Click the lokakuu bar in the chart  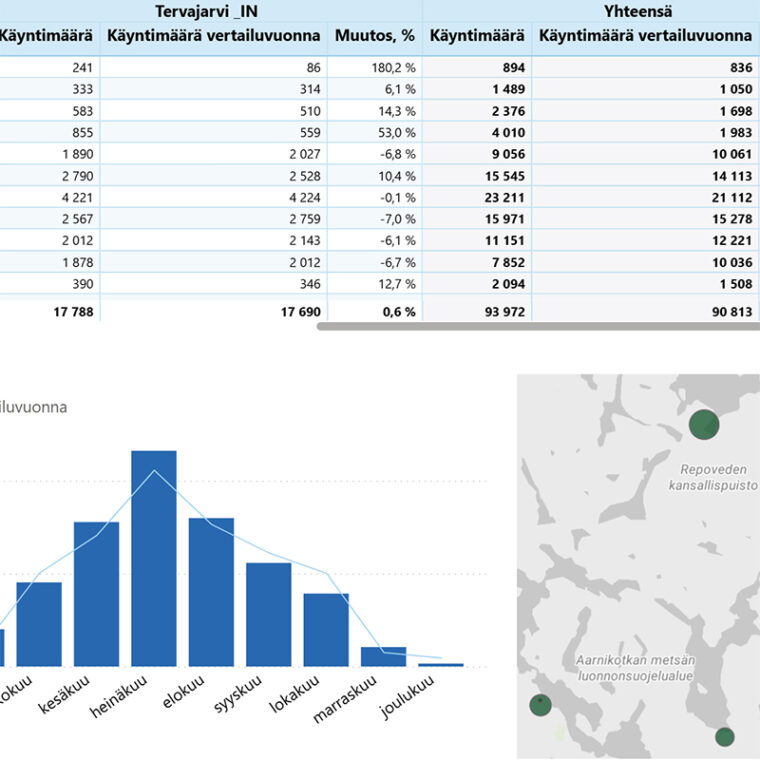coord(326,629)
